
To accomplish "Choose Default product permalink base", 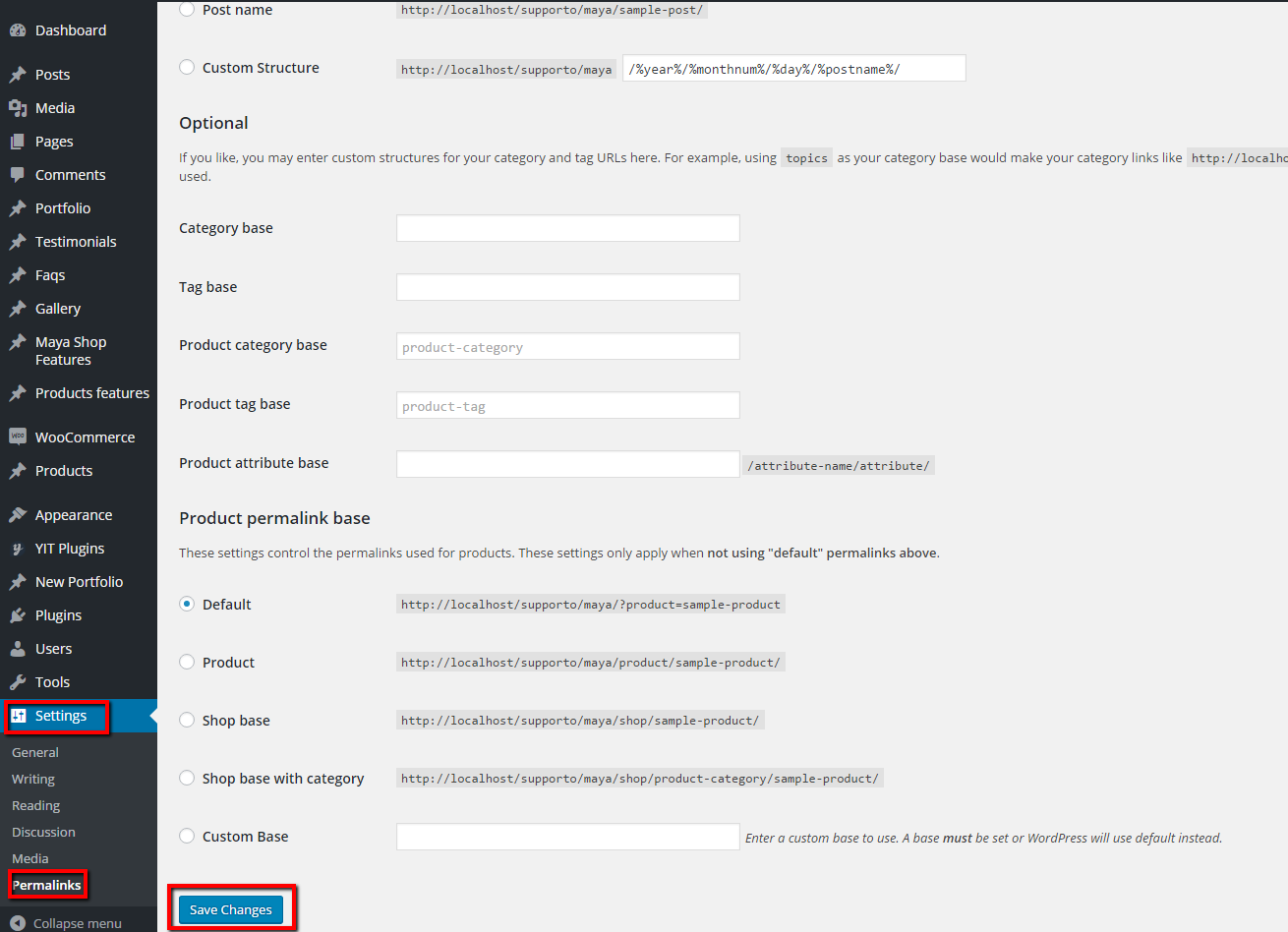I will (x=187, y=605).
